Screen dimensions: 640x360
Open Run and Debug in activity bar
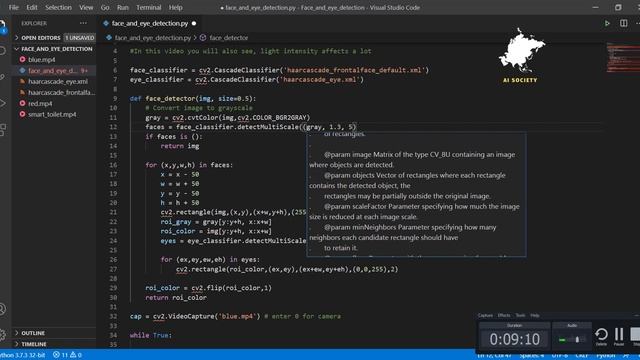(x=2, y=103)
